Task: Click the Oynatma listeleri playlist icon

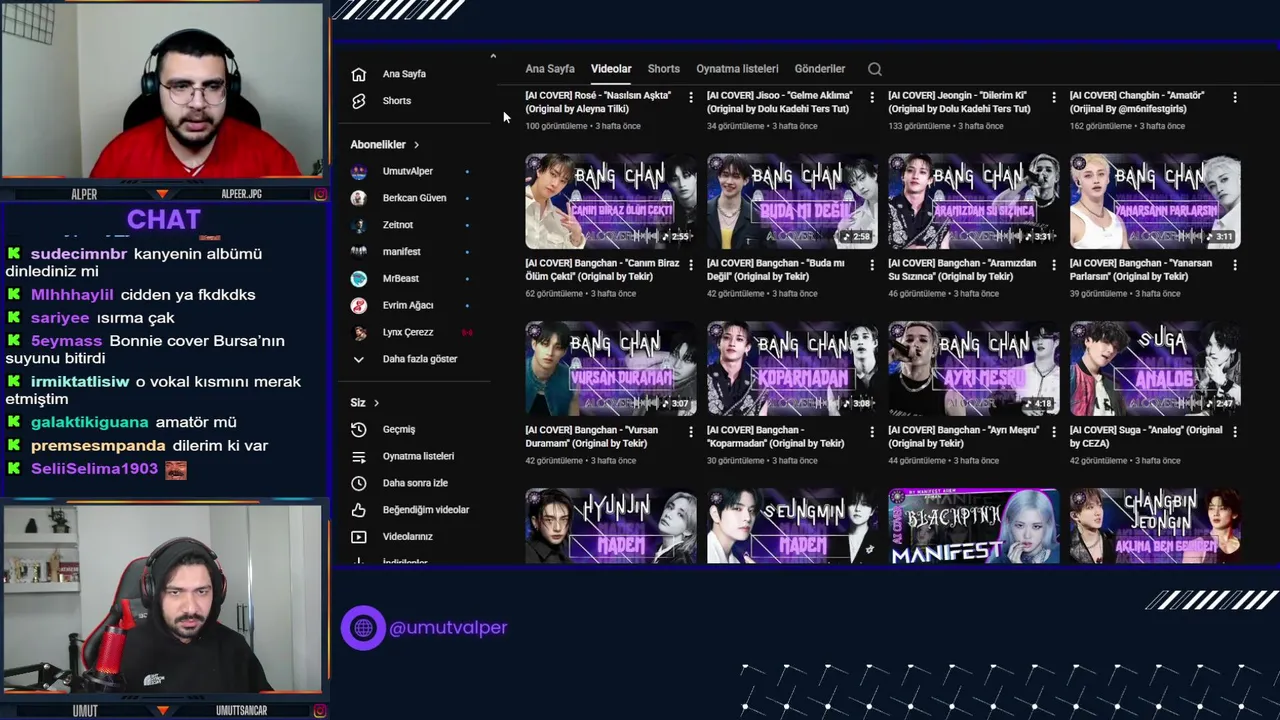Action: [x=359, y=456]
